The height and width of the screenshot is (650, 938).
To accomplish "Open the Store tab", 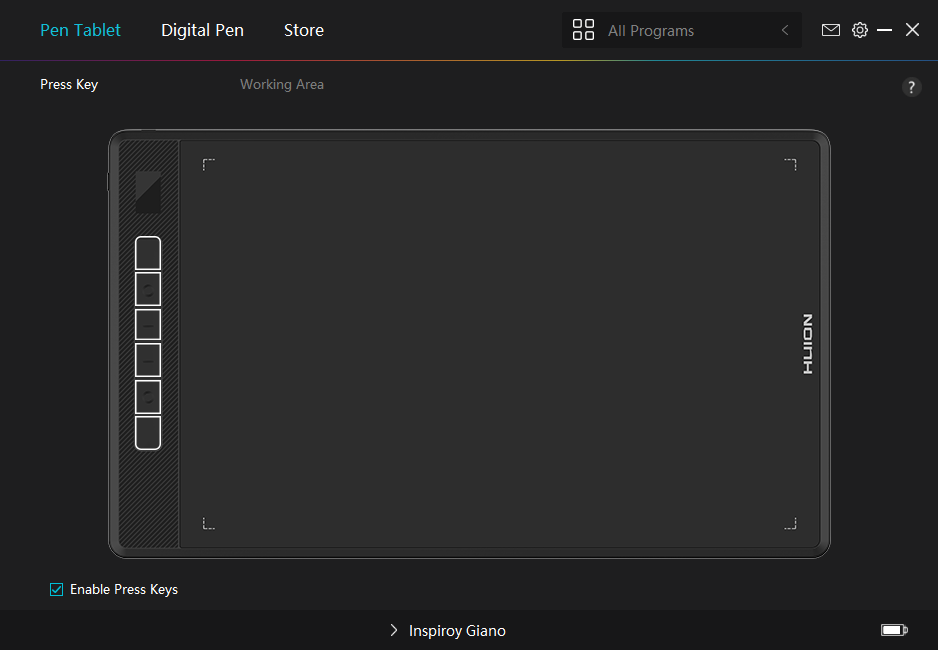I will tap(303, 30).
